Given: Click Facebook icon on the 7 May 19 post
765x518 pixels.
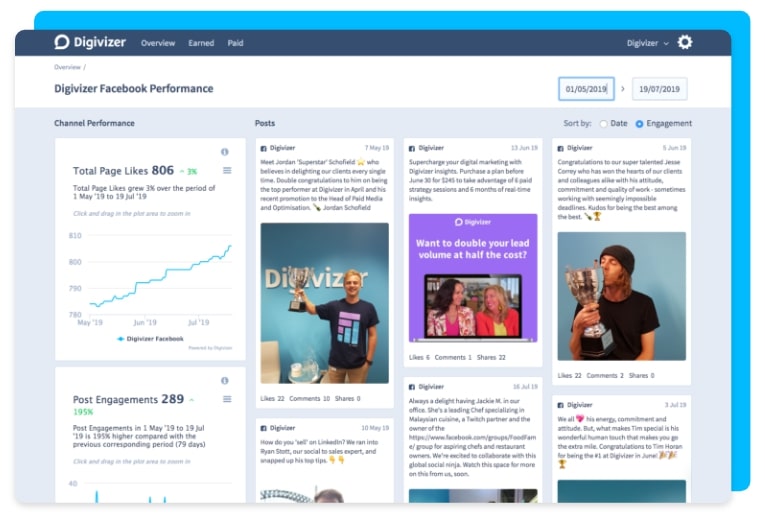Looking at the screenshot, I should click(263, 148).
